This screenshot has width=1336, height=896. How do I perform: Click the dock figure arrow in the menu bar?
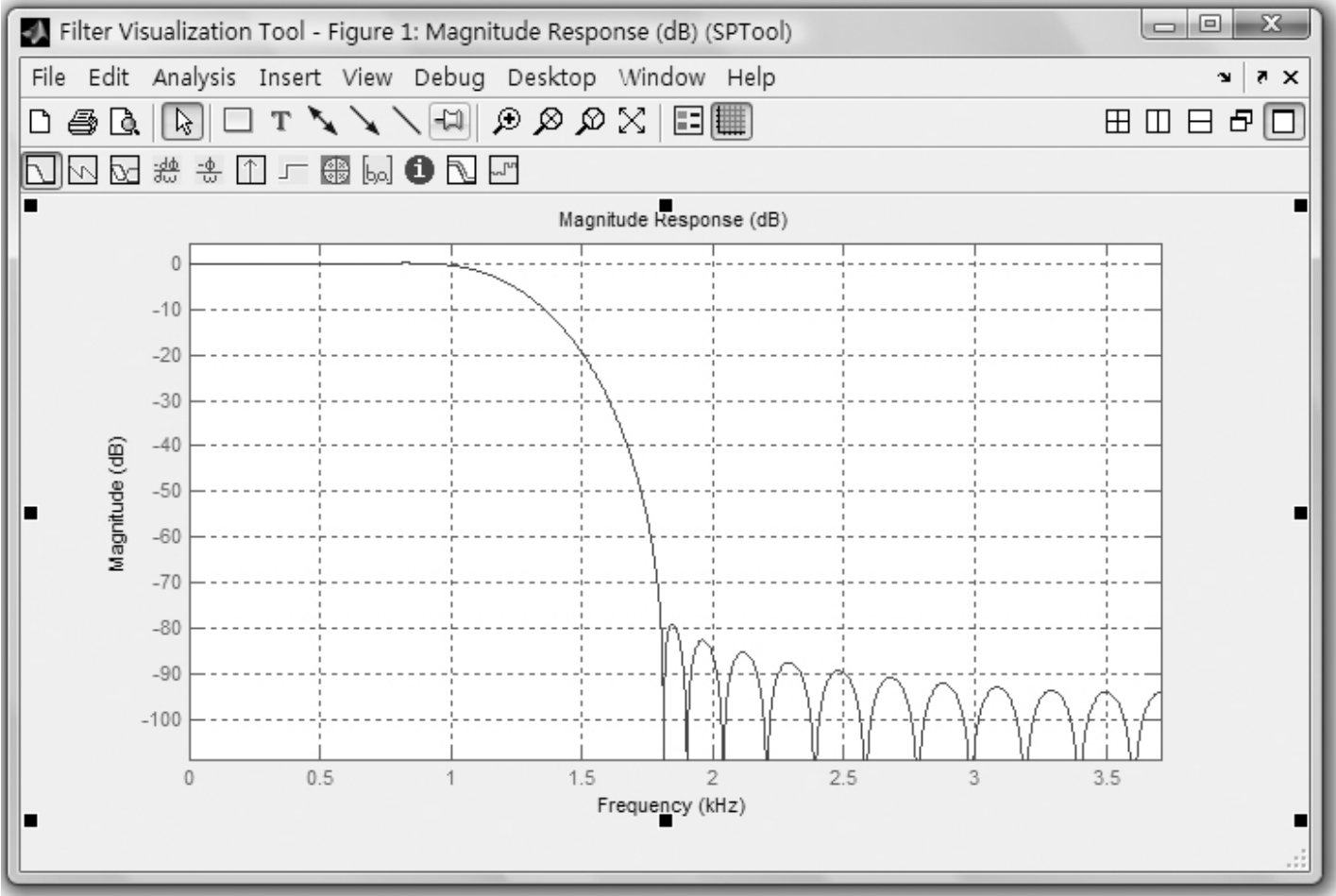[1225, 77]
